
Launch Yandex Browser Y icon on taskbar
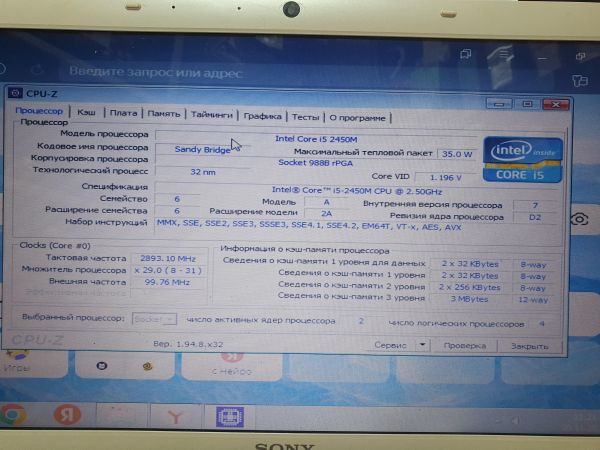click(175, 416)
